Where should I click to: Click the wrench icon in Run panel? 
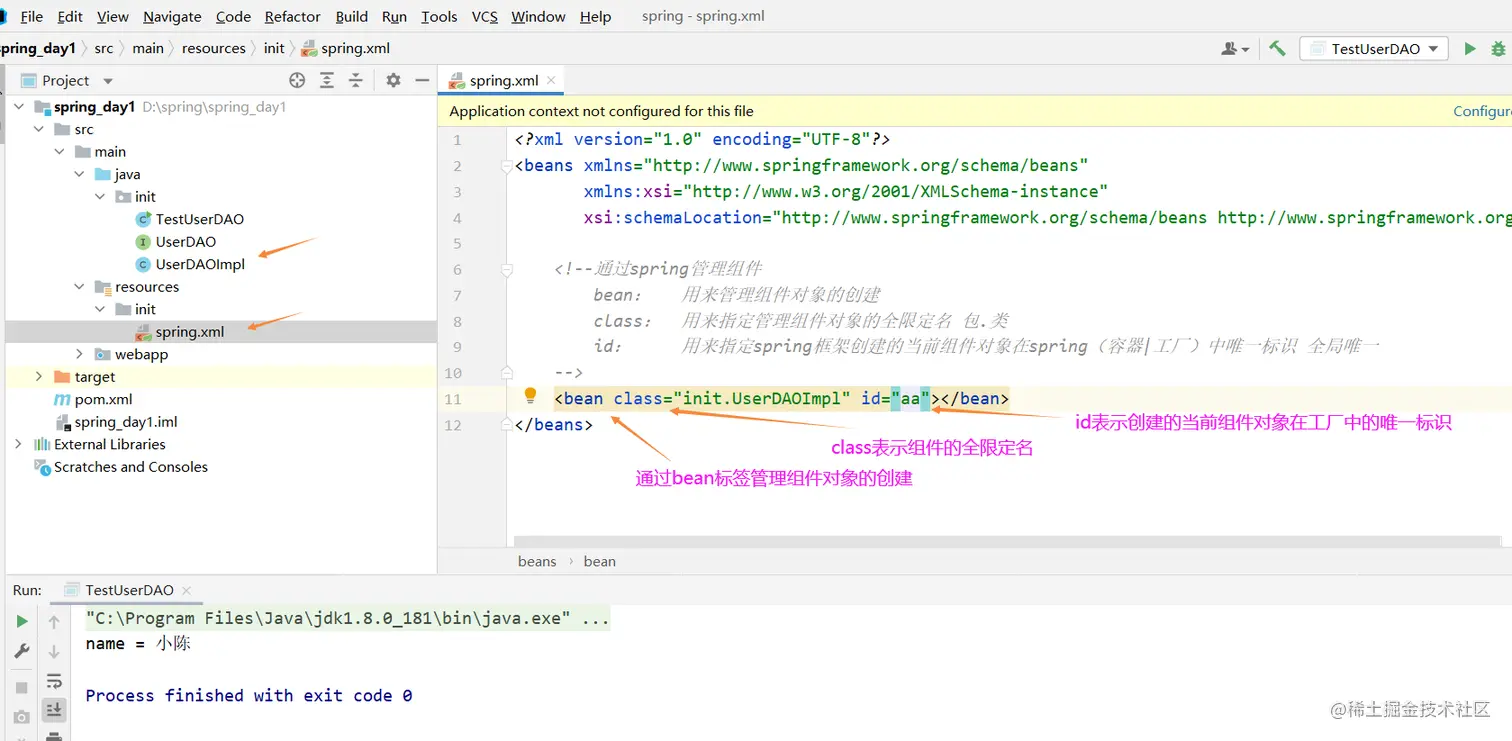(22, 651)
